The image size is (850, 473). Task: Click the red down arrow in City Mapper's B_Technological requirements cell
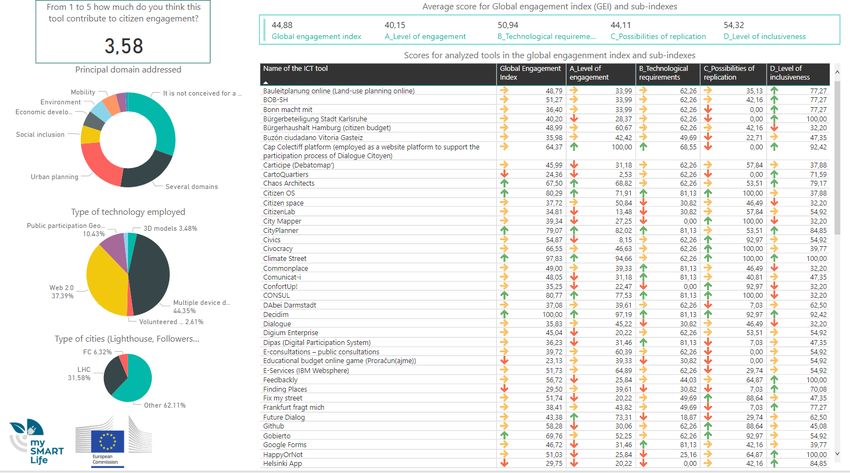coord(643,221)
